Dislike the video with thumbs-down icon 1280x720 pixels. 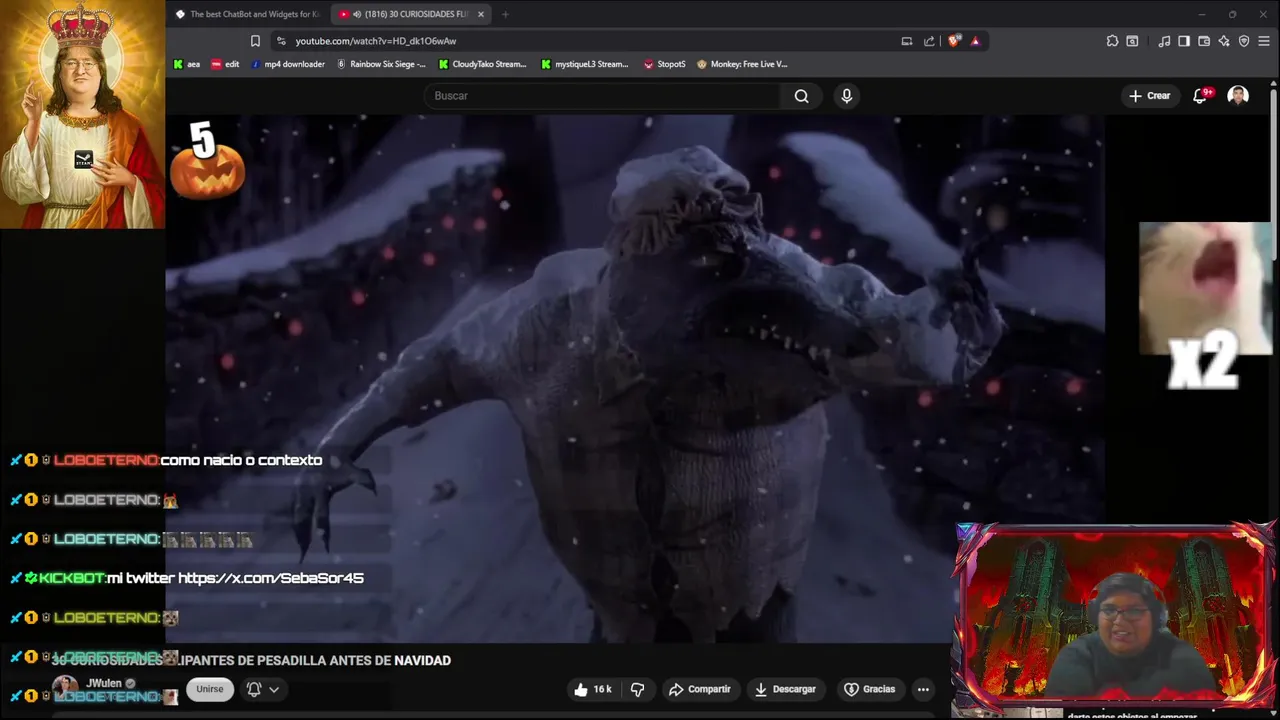click(x=637, y=689)
